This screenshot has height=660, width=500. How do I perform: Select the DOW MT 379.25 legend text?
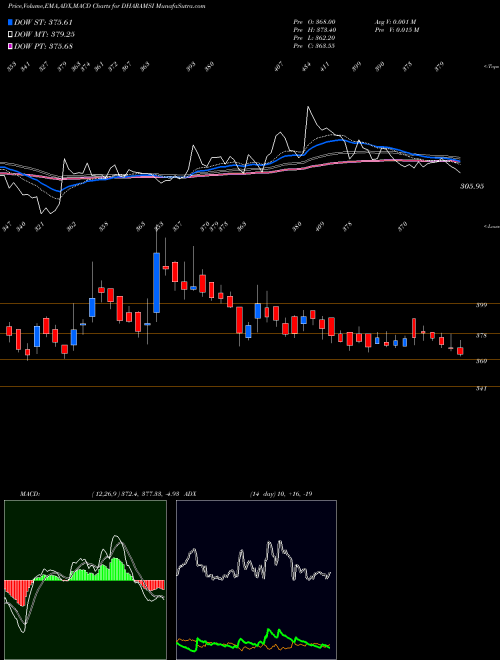coord(45,35)
